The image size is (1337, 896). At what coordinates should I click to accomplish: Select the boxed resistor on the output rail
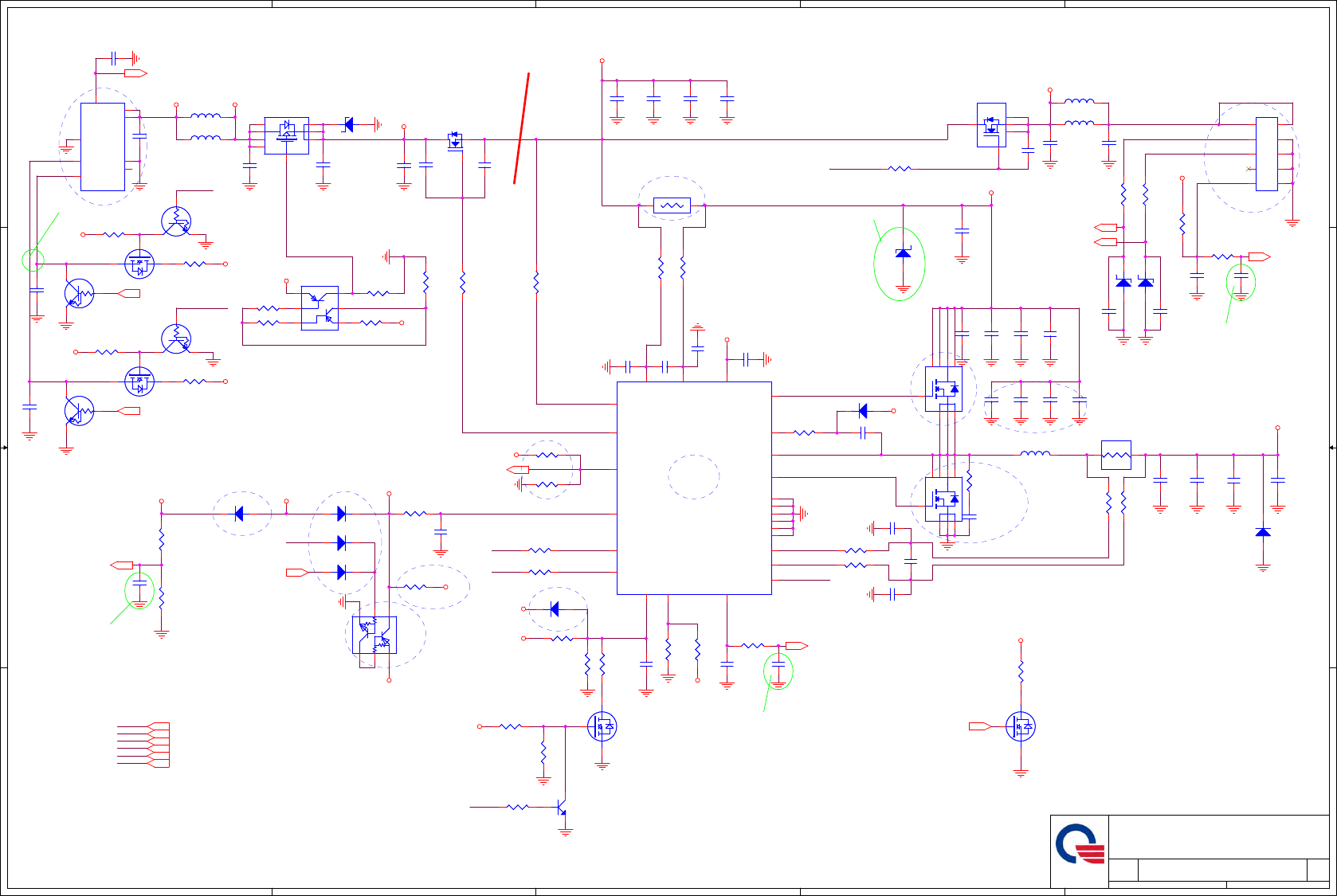(x=1115, y=455)
